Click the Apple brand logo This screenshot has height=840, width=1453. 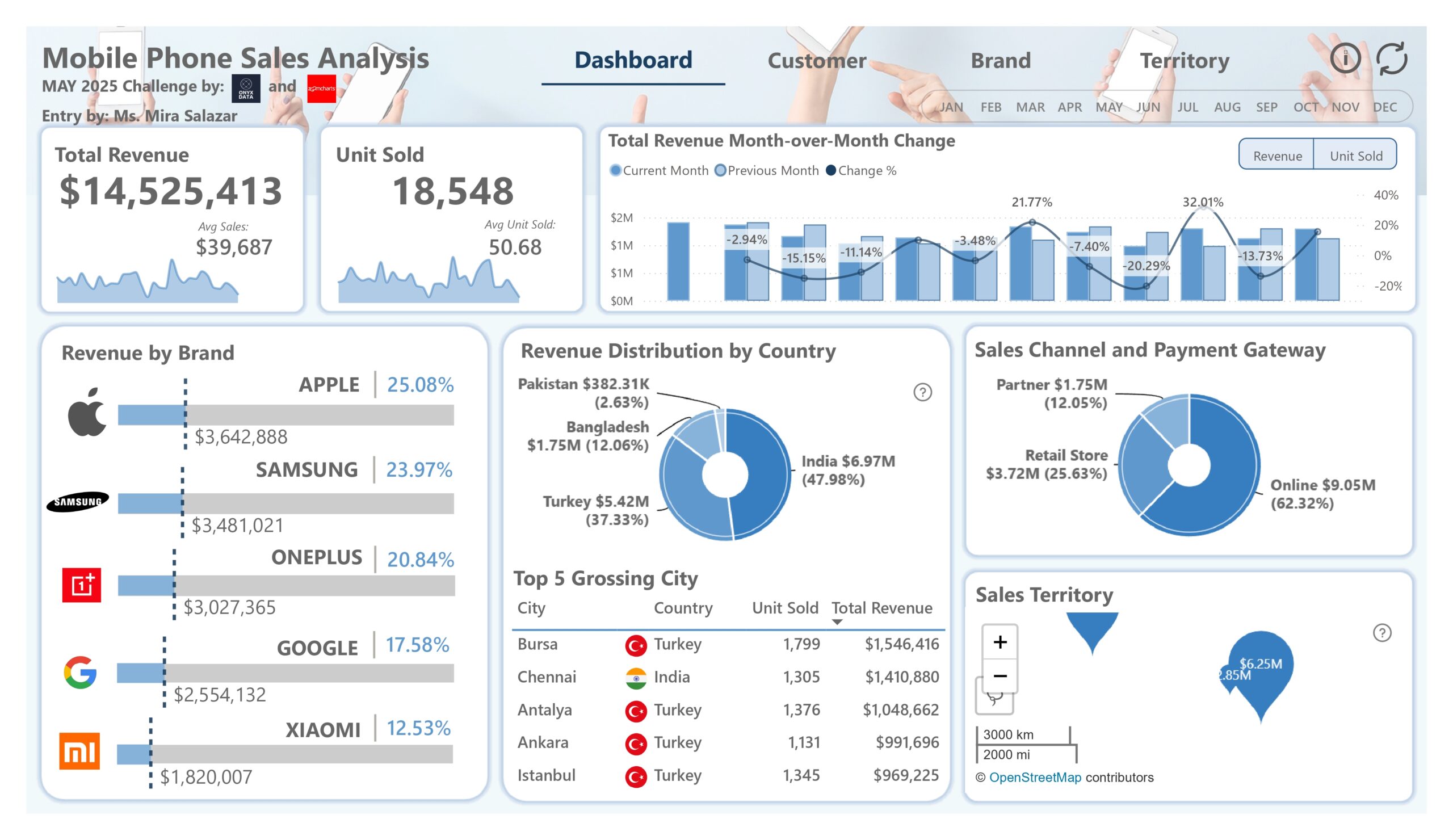[87, 411]
